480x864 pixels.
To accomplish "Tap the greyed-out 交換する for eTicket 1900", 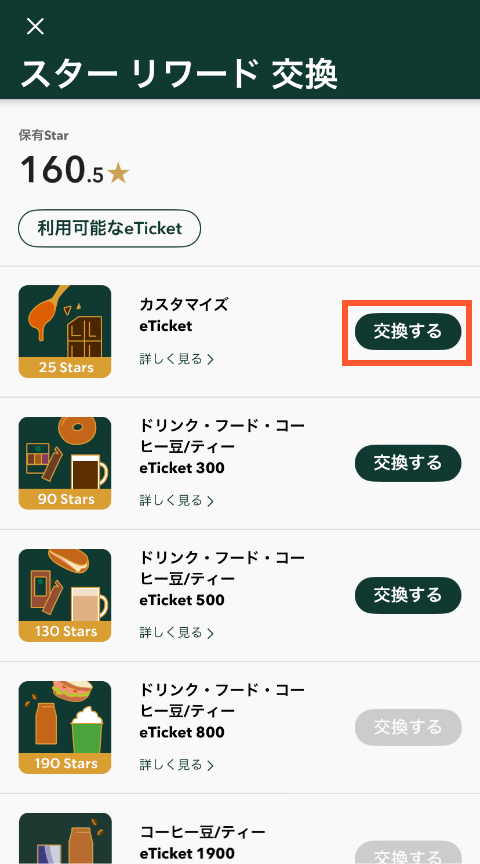I will pos(408,853).
